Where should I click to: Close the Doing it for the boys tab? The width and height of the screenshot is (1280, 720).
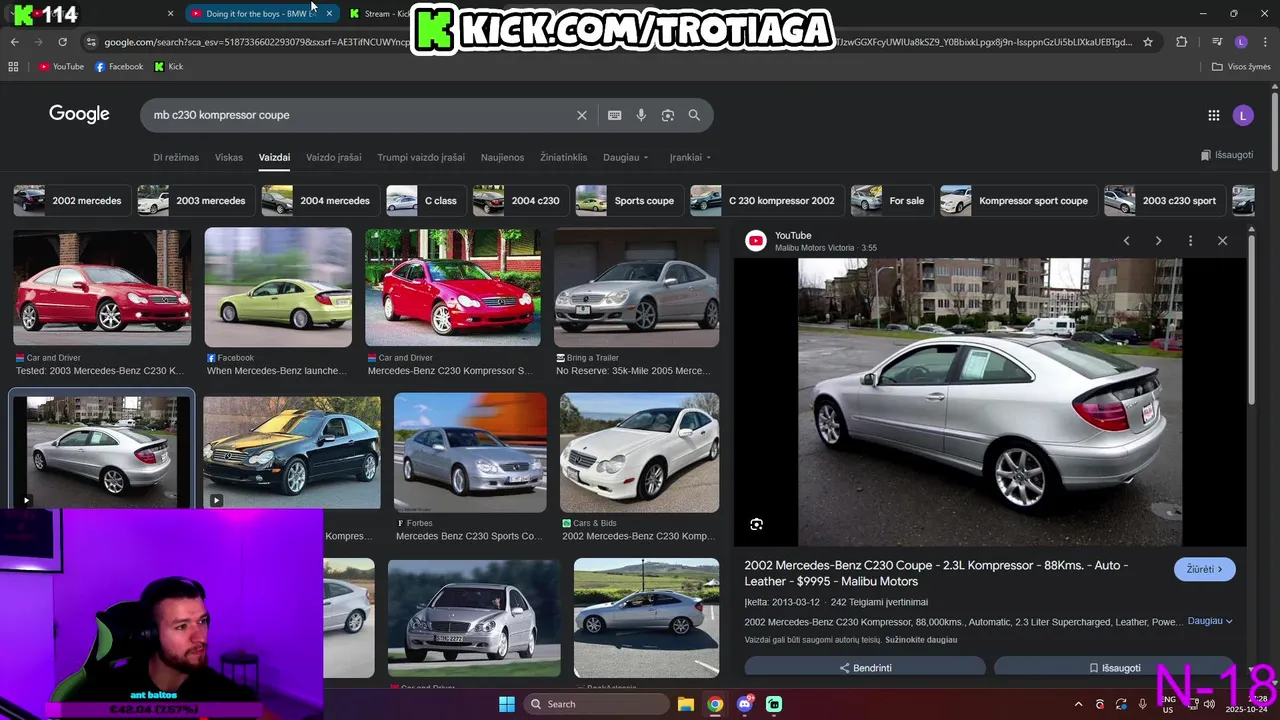[329, 14]
